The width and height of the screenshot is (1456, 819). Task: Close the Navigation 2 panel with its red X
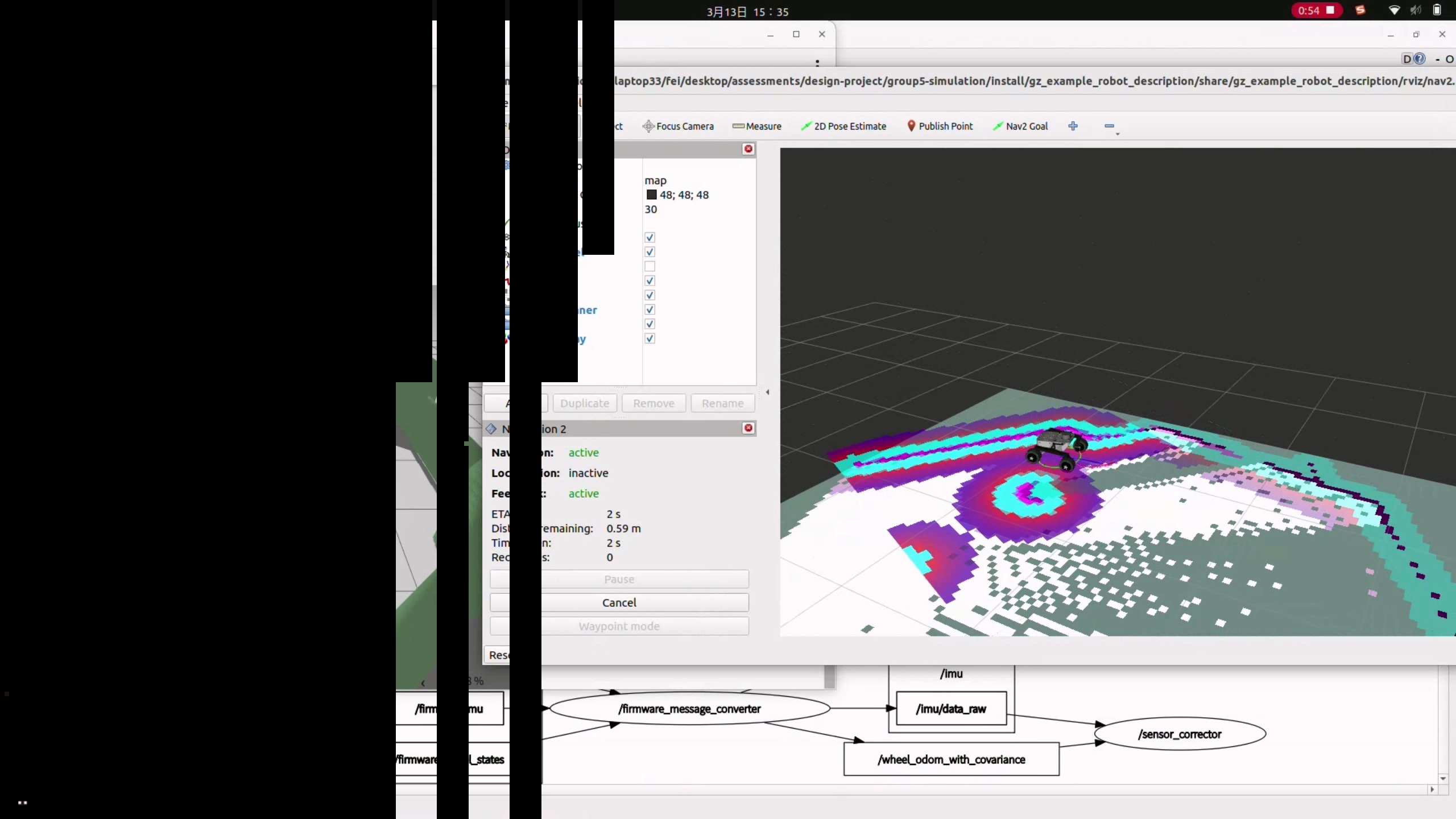pyautogui.click(x=748, y=428)
